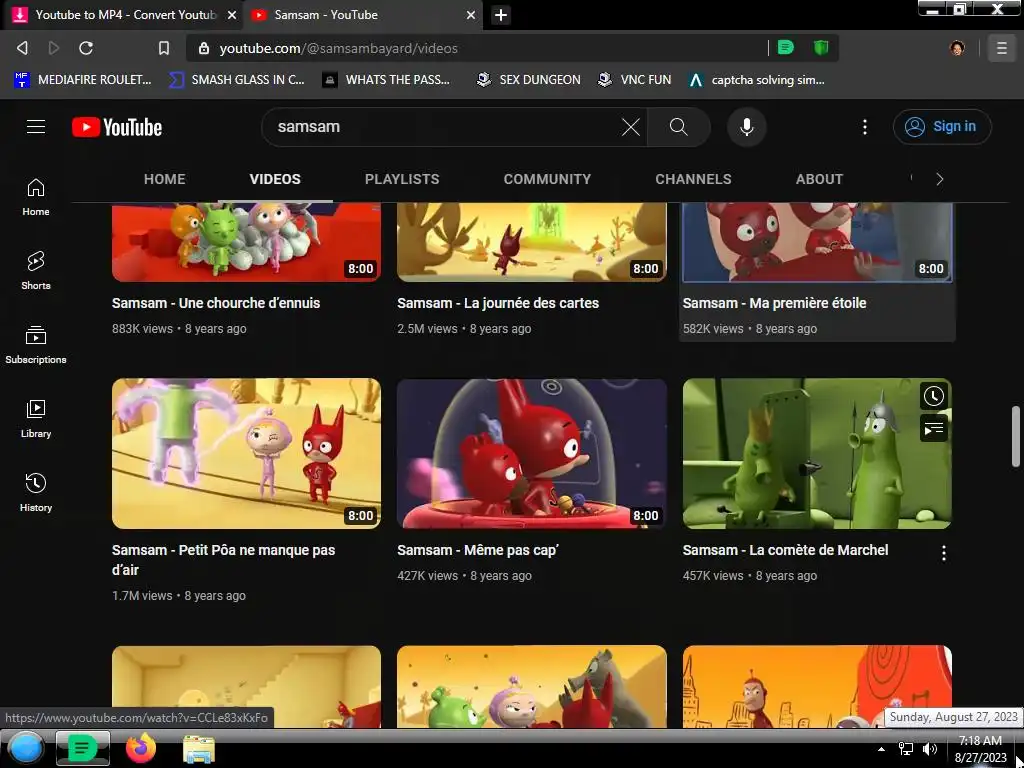This screenshot has height=768, width=1024.
Task: Click the magnifier search button
Action: 679,127
